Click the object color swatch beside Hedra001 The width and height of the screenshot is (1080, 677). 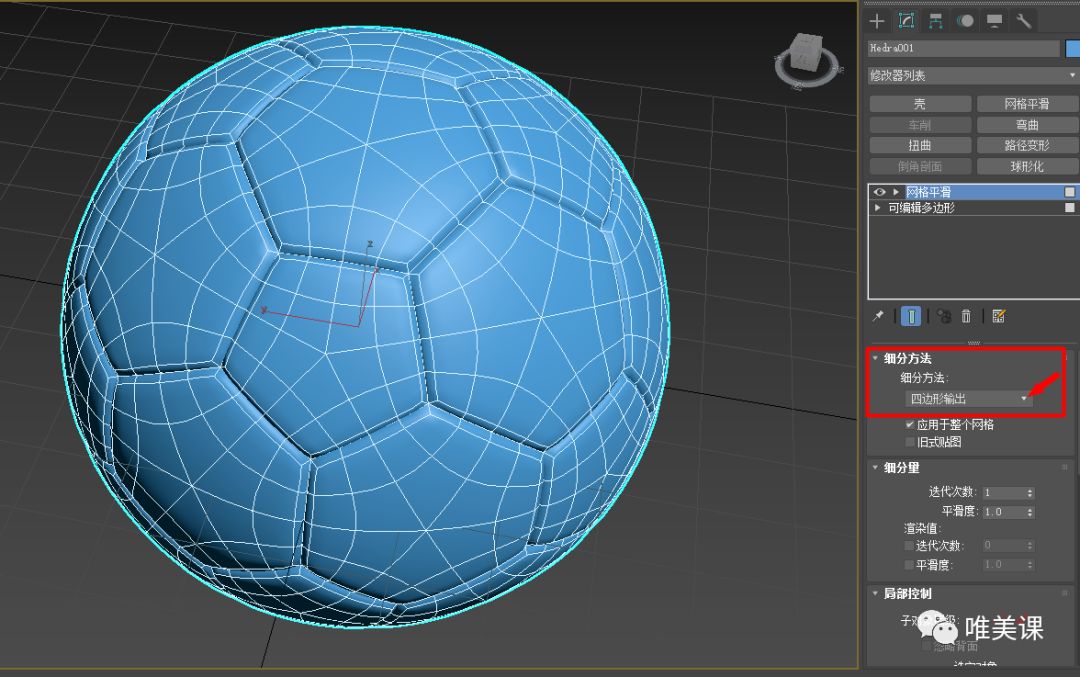point(1070,48)
